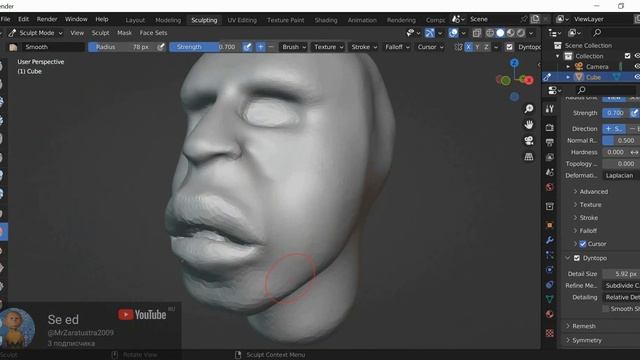
Task: Open the Modifiers properties tab
Action: tap(550, 240)
